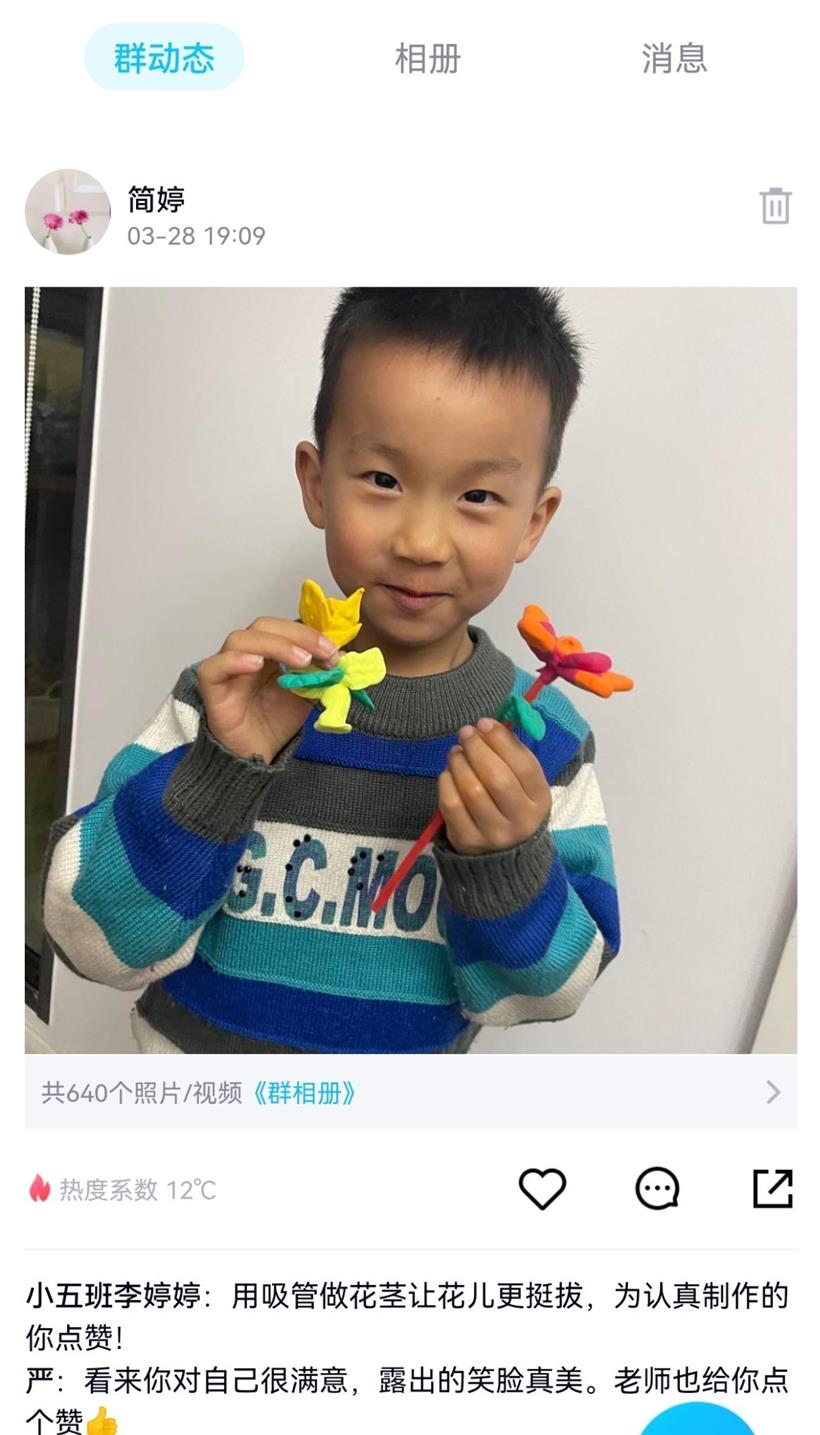Tap the post timestamp 03-28 19:09
Screen dimensions: 820x1435
(196, 236)
